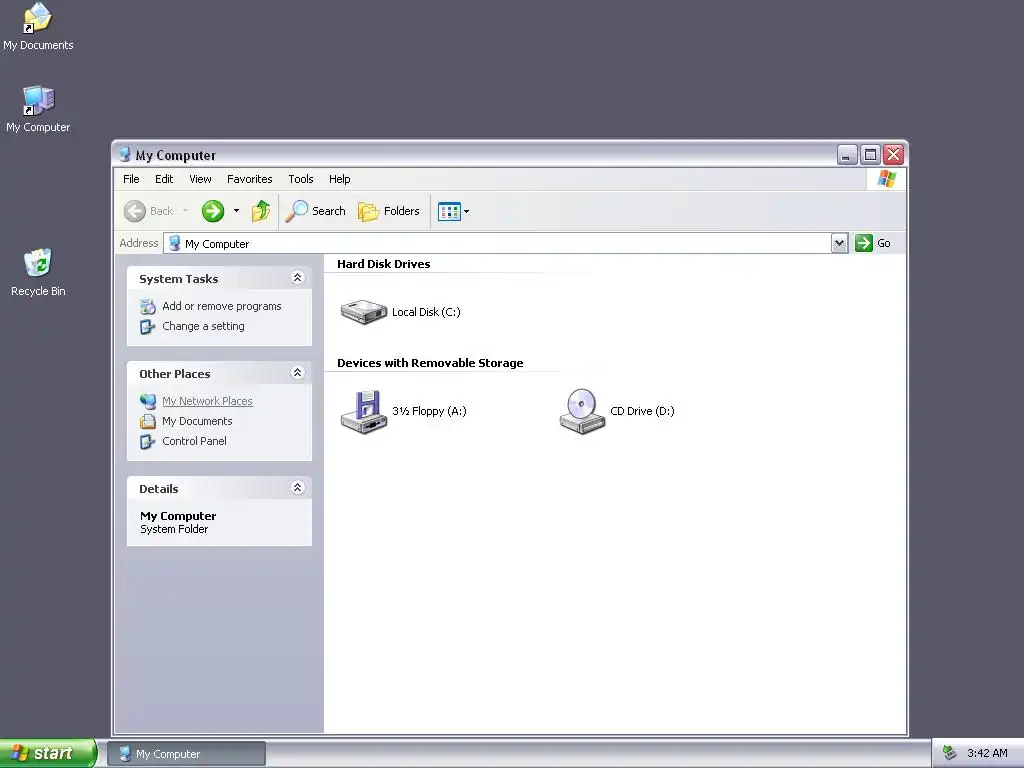Collapse the System Tasks panel

click(297, 278)
